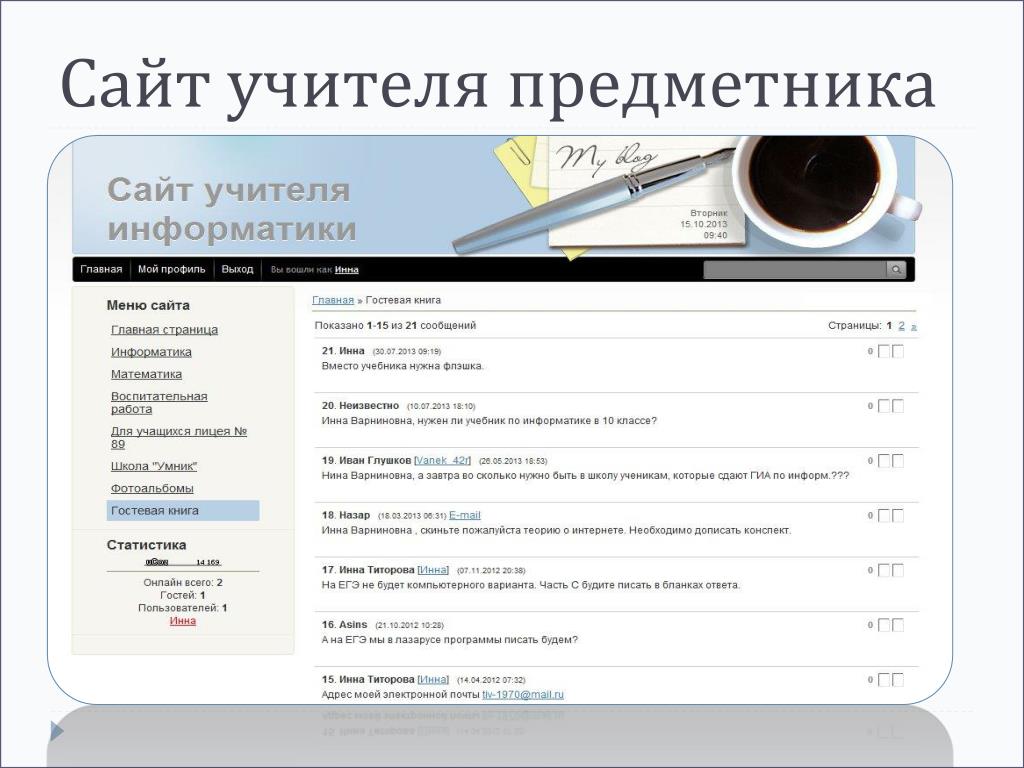Click the "Статистика" heading

tap(146, 545)
